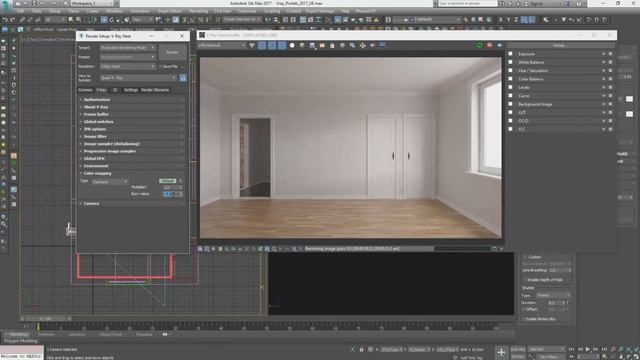This screenshot has width=640, height=360.
Task: Click the Set Key button
Action: 518,357
